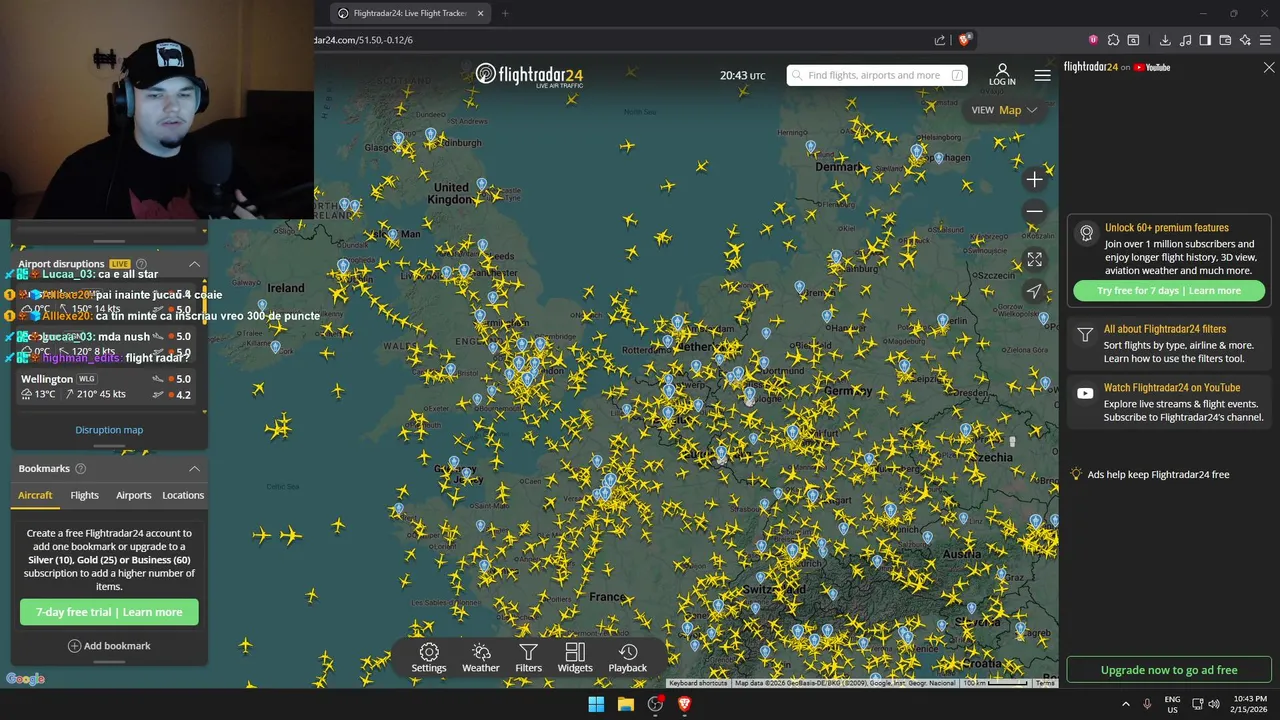The width and height of the screenshot is (1280, 720).
Task: Show hidden system tray icons
Action: (x=1125, y=704)
